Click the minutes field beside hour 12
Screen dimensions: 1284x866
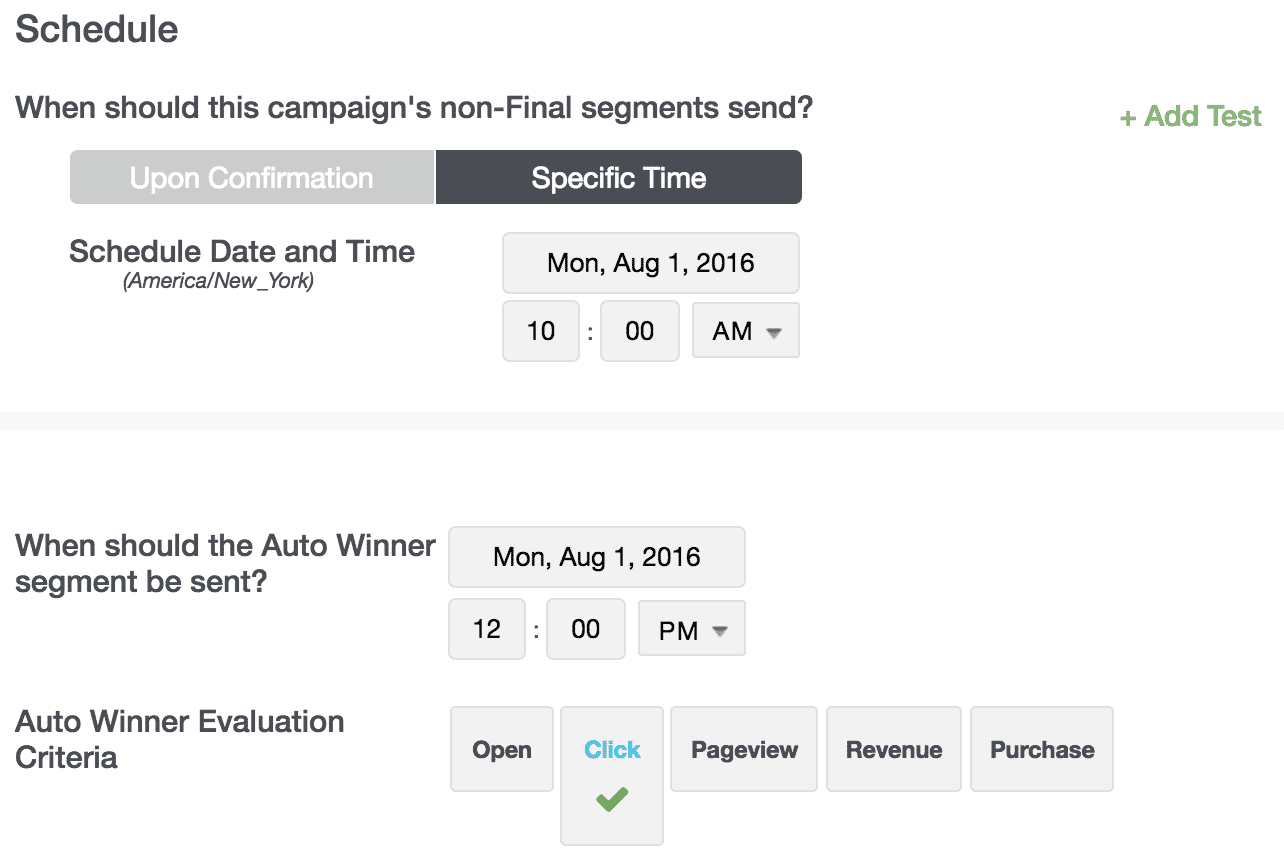pyautogui.click(x=585, y=629)
